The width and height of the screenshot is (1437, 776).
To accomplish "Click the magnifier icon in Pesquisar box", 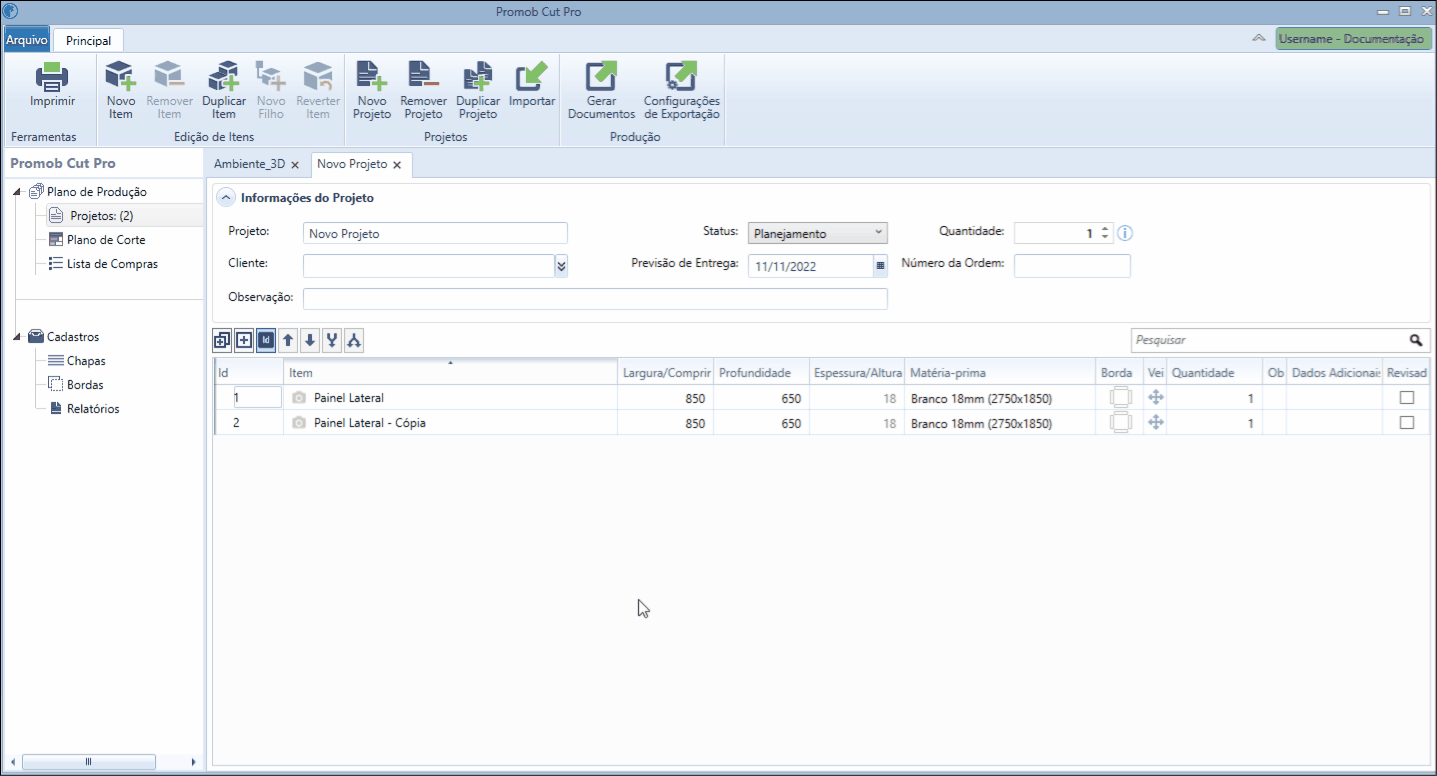I will [x=1416, y=340].
